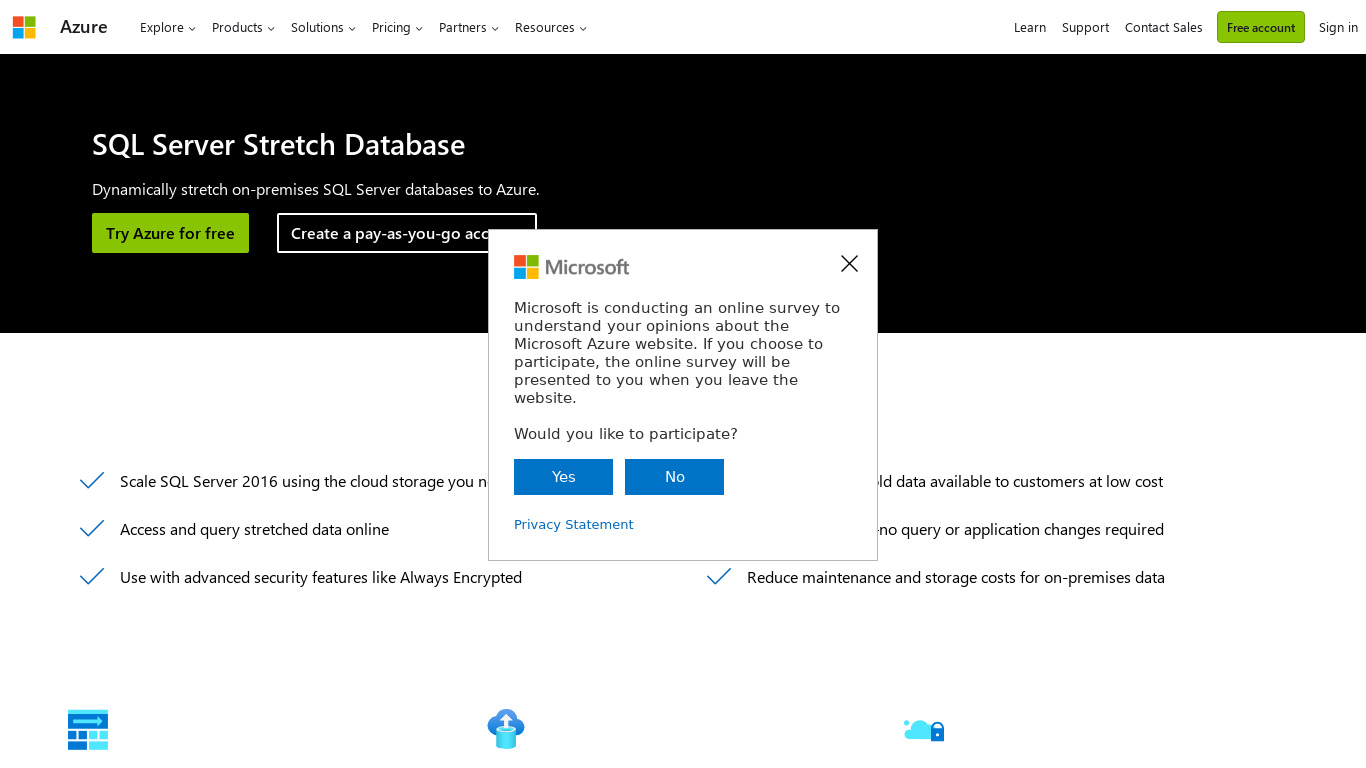
Task: Click the cloud with padlock icon
Action: tap(924, 730)
